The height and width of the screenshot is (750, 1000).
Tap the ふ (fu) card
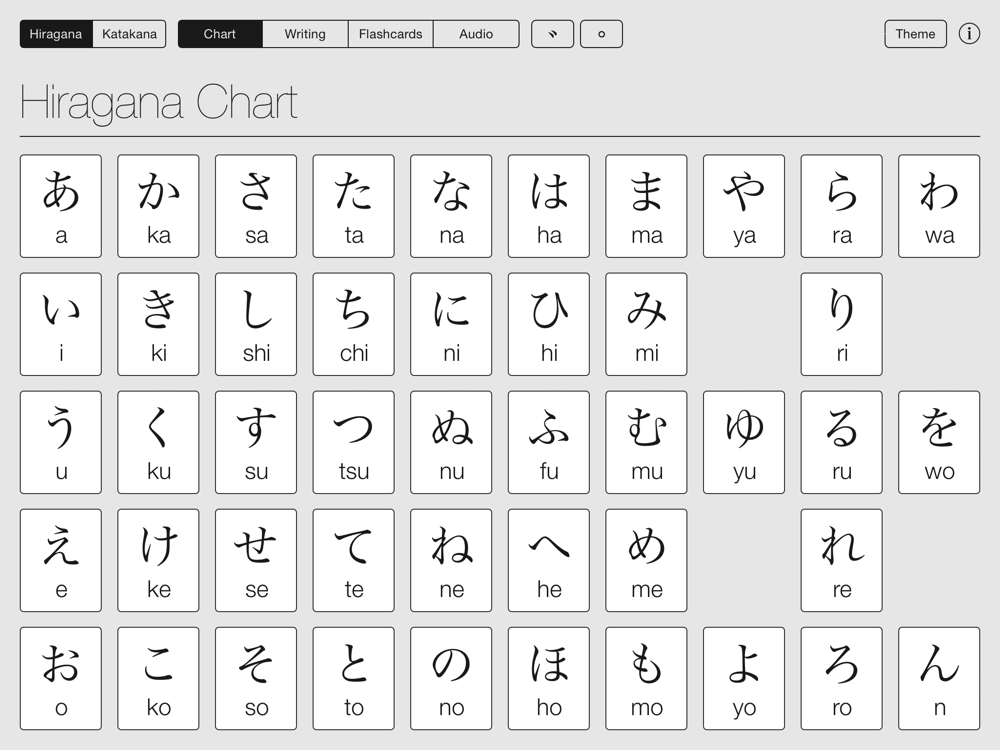coord(548,442)
